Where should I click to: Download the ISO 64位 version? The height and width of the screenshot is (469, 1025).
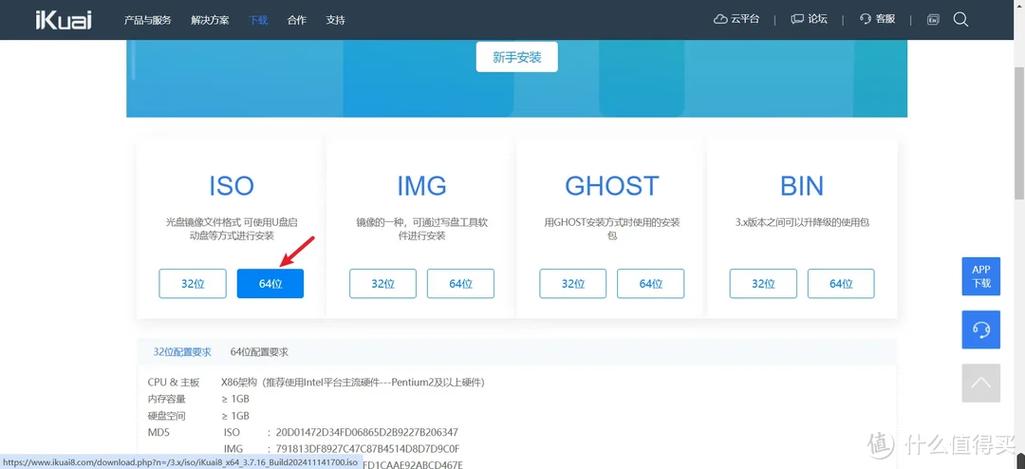(270, 284)
